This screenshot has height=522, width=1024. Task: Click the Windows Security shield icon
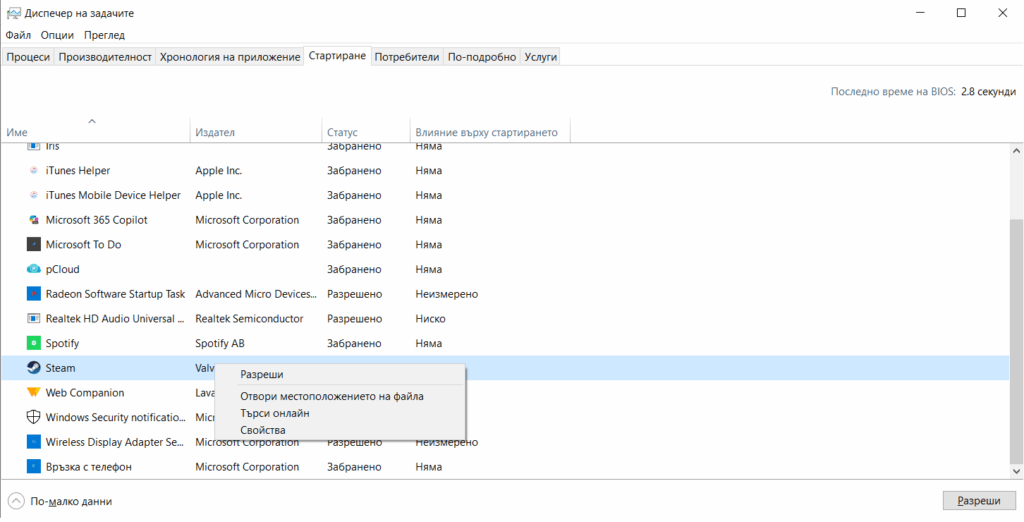click(33, 417)
